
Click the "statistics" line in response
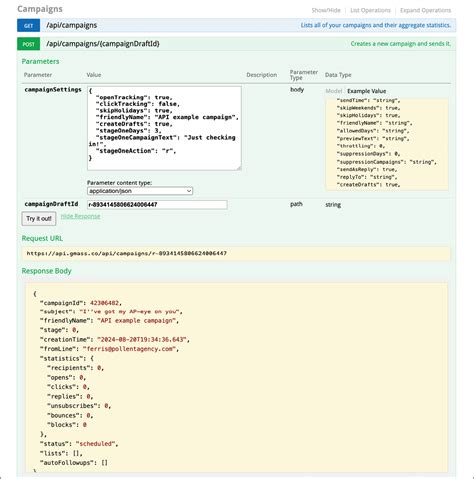(67, 359)
